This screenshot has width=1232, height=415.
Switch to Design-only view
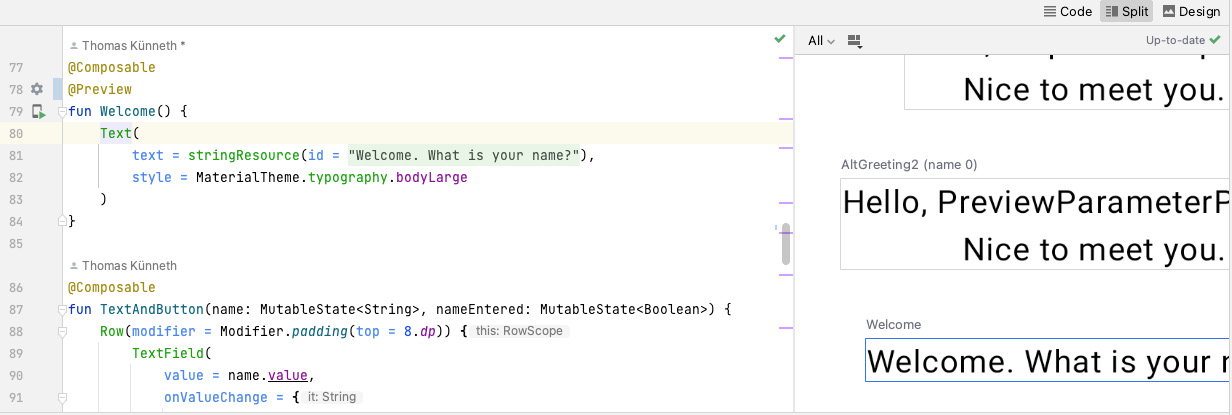coord(1191,12)
